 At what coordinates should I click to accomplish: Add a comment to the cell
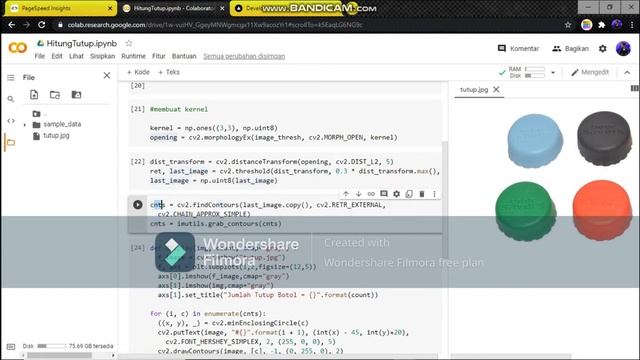pos(384,194)
